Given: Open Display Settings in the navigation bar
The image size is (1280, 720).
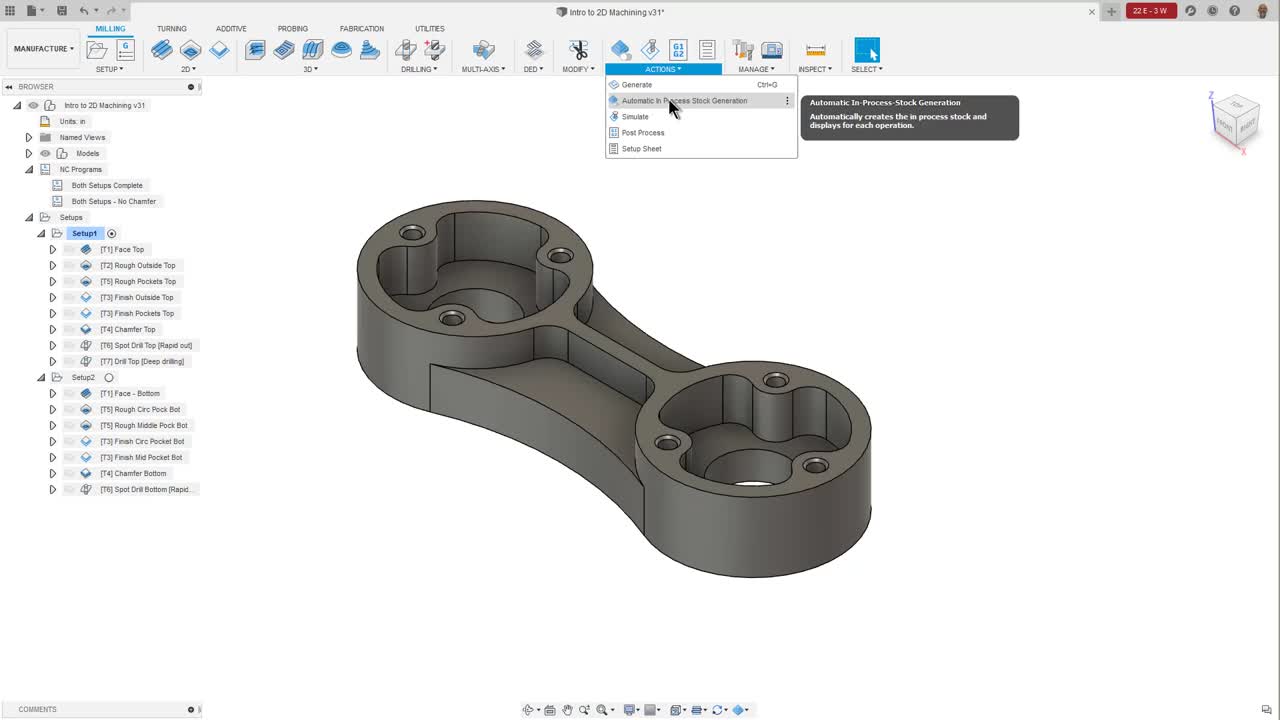Looking at the screenshot, I should point(631,710).
